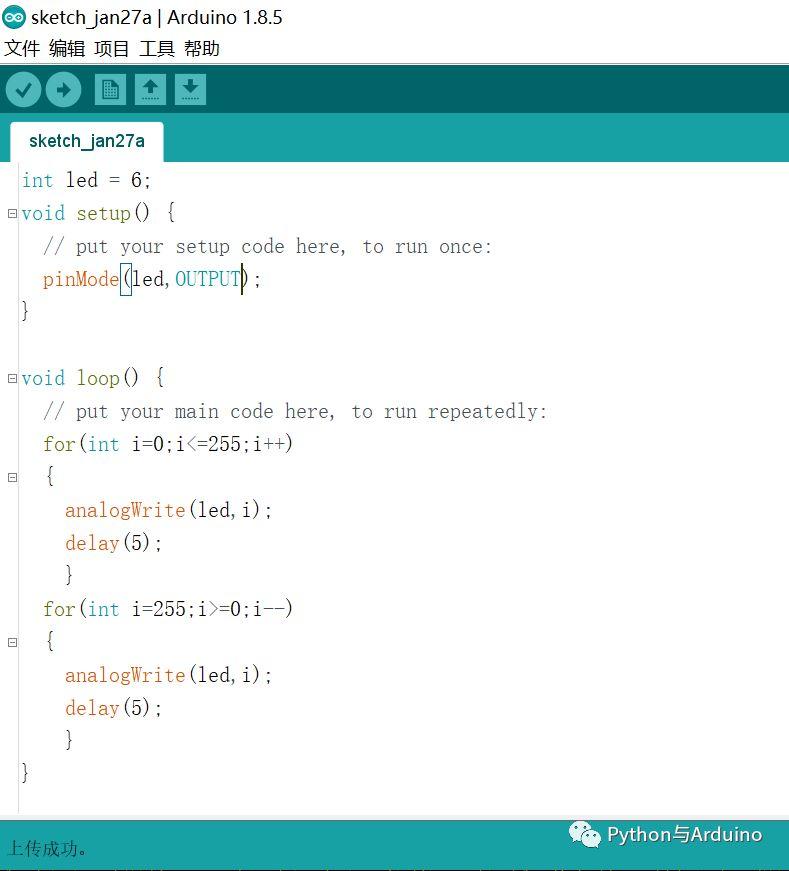Viewport: 789px width, 871px height.
Task: Open the 工具 menu
Action: [157, 48]
